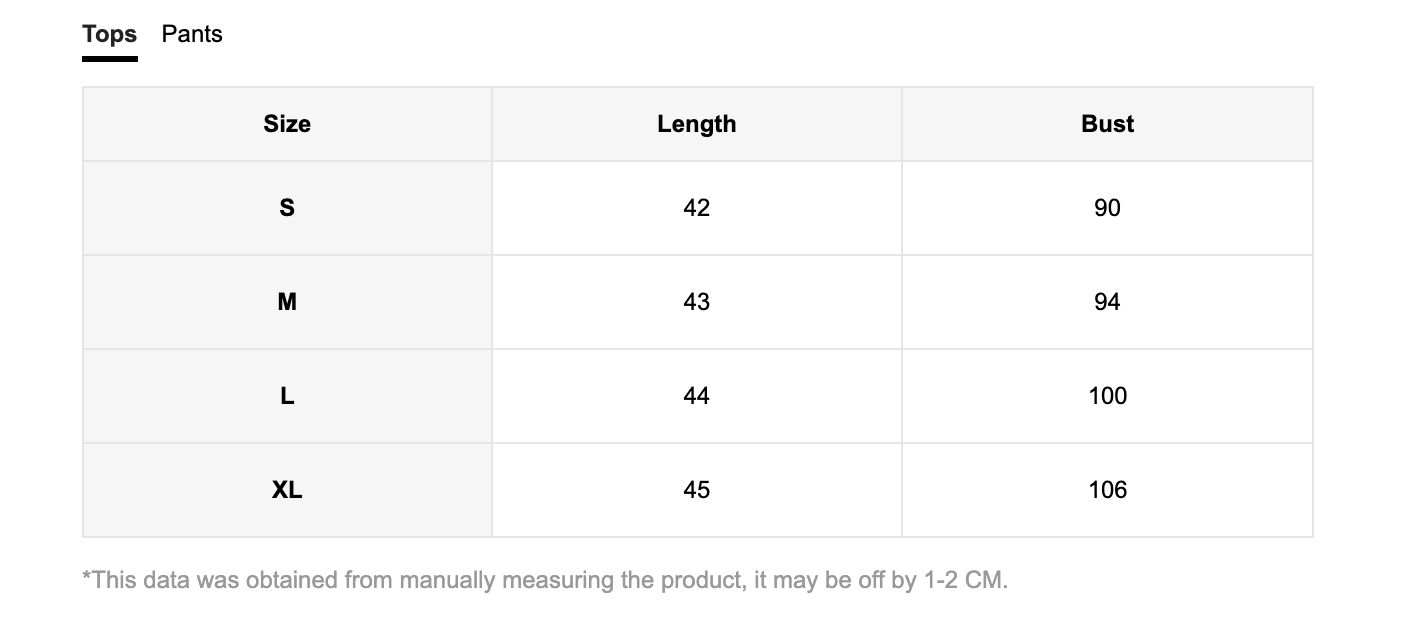Select the L size row label

pyautogui.click(x=287, y=396)
